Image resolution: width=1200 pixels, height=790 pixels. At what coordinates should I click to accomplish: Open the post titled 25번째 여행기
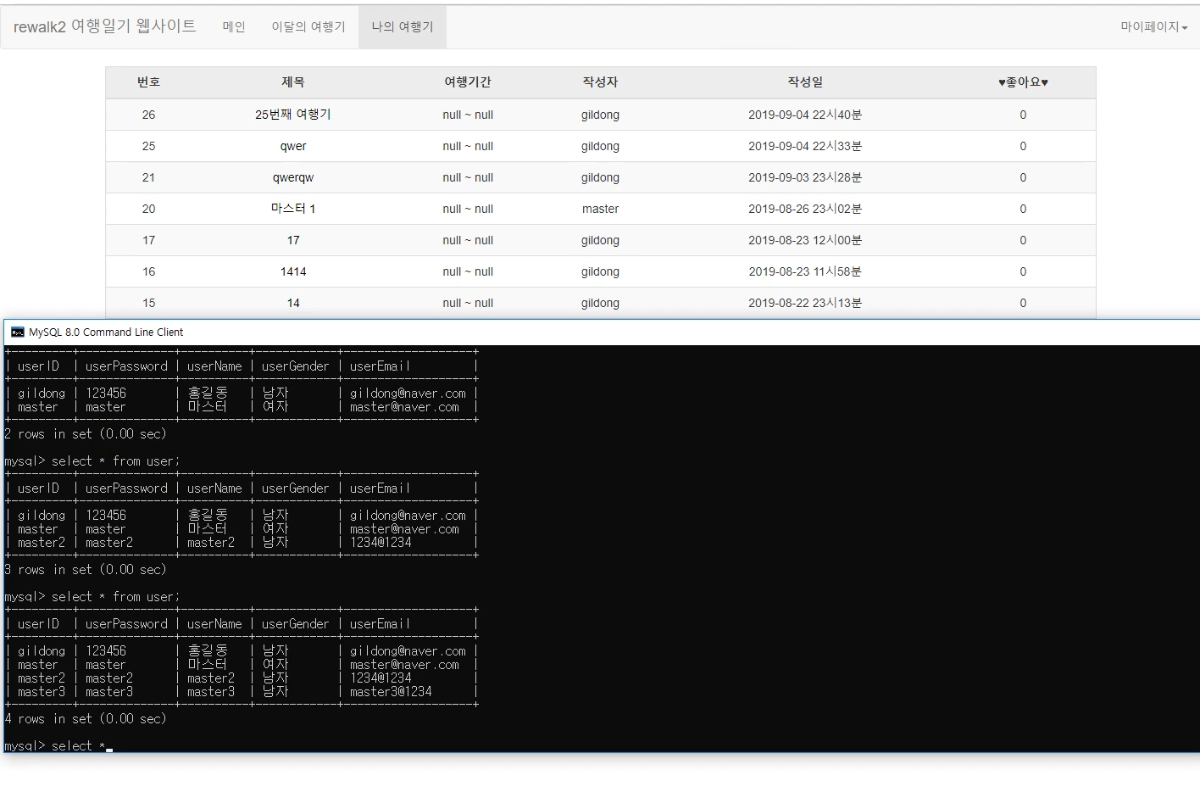tap(293, 115)
